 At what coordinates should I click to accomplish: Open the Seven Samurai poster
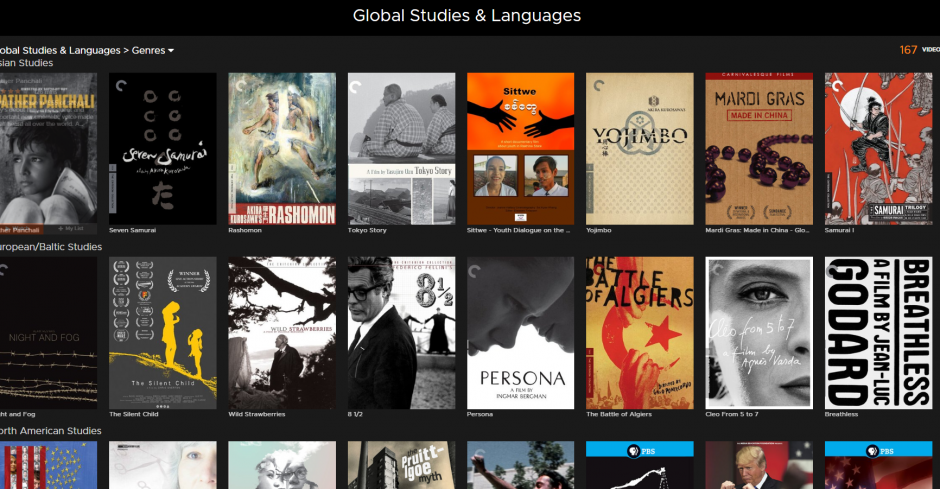[x=162, y=149]
